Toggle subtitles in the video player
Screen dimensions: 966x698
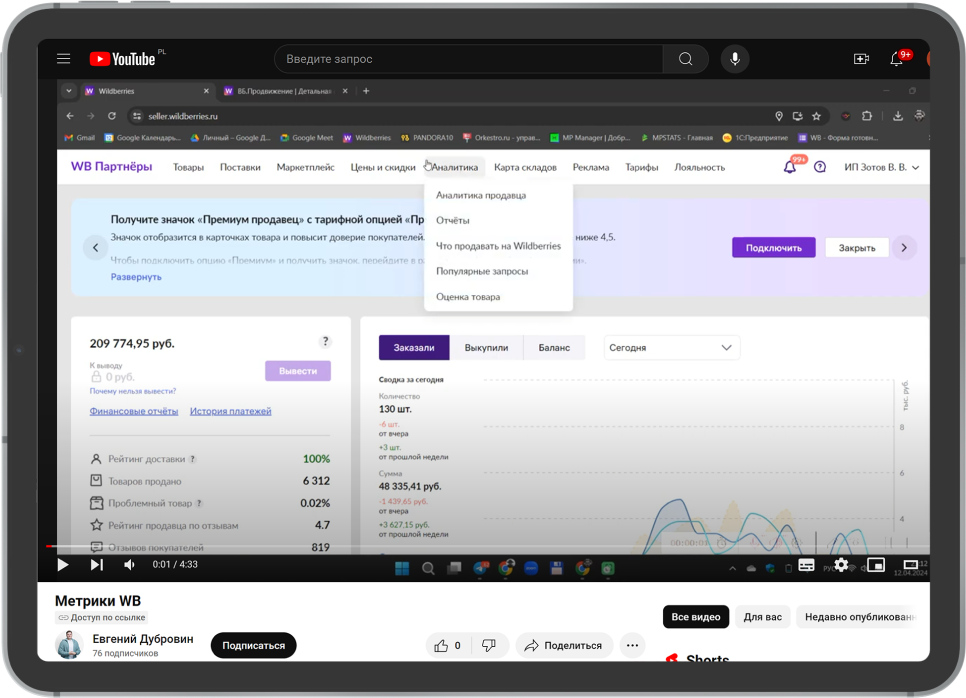tap(806, 565)
